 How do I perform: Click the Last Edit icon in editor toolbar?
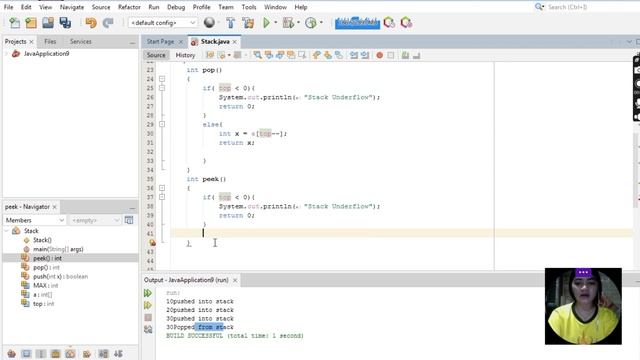(x=210, y=55)
